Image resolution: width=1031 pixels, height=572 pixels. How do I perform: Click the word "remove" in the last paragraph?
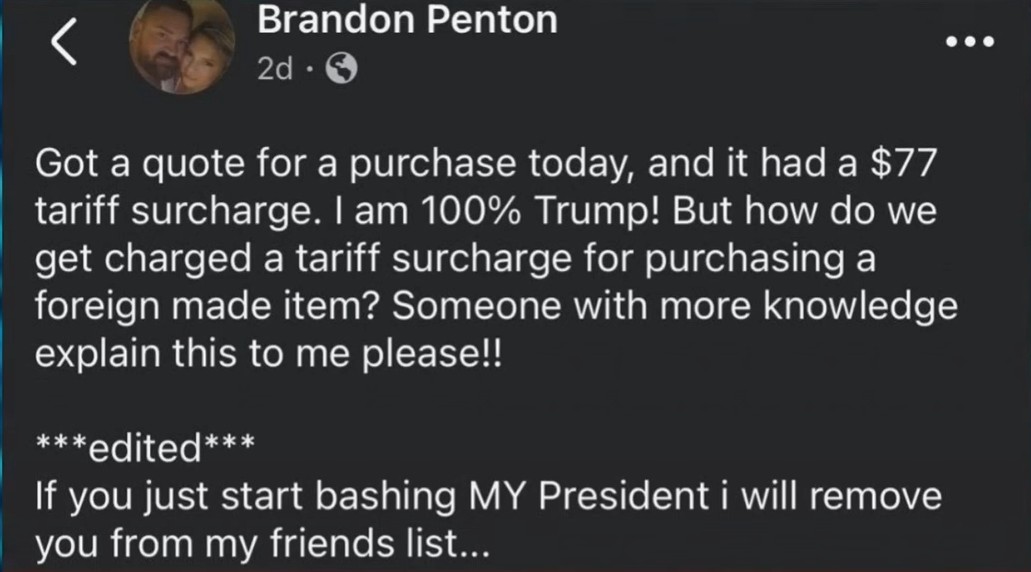click(875, 496)
